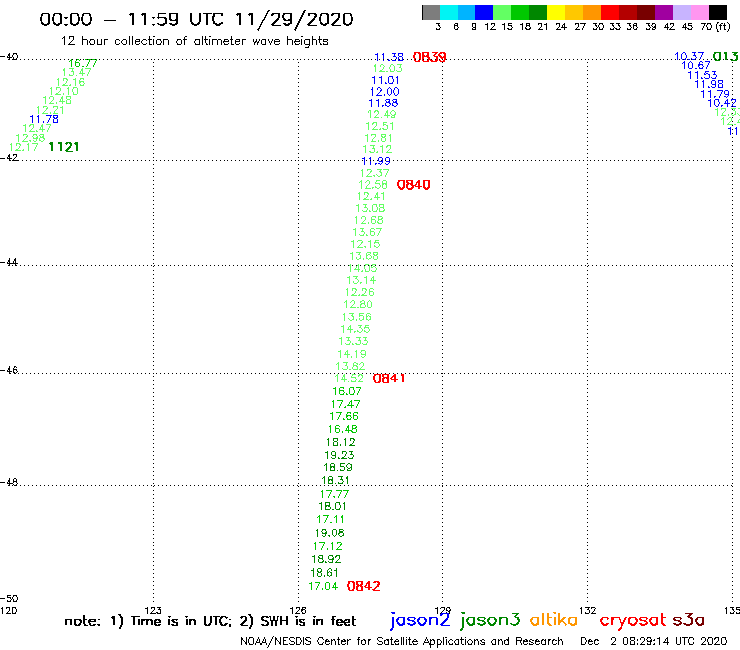Click the blue wave height value 11.53 on the right-hand track
The width and height of the screenshot is (740, 650).
(702, 75)
